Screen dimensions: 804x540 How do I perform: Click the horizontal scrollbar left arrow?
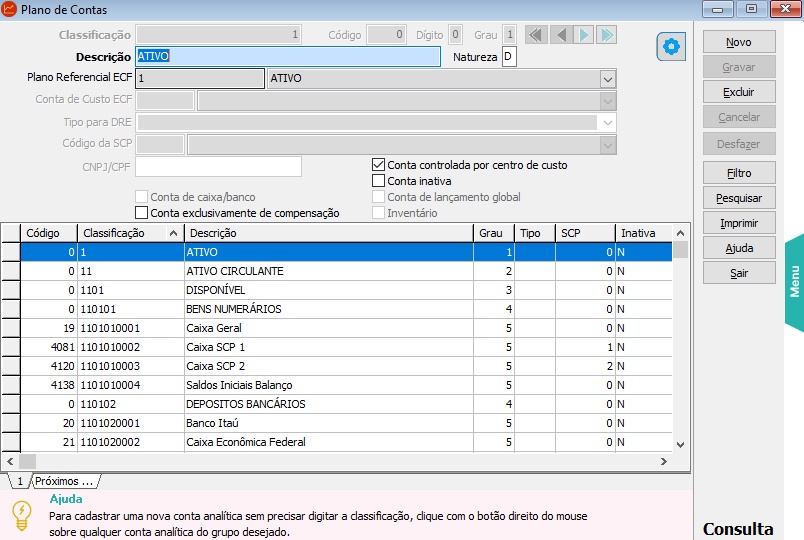pyautogui.click(x=10, y=461)
